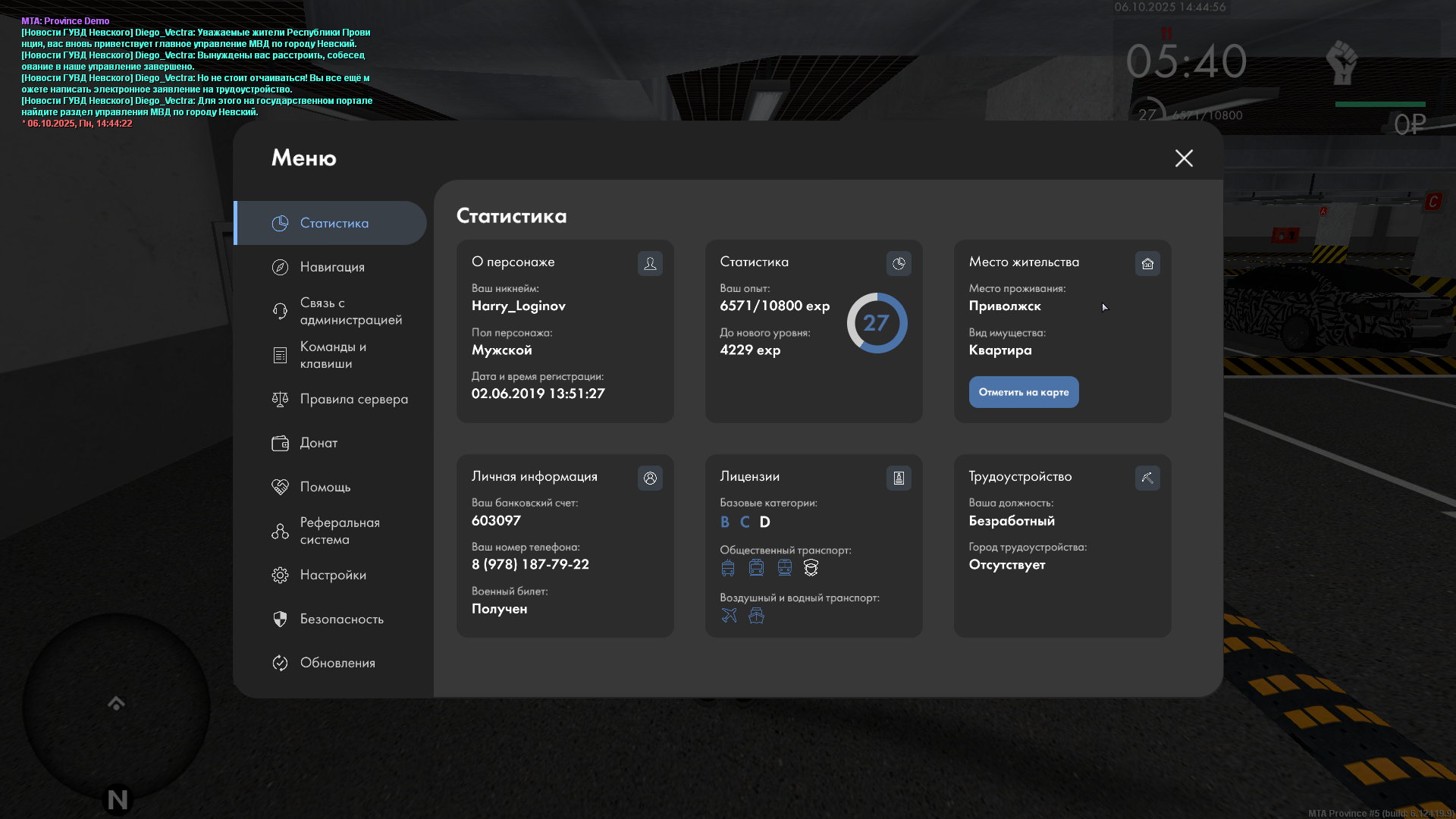This screenshot has width=1456, height=819.
Task: Click the pie chart icon in Статистика card
Action: 899,263
